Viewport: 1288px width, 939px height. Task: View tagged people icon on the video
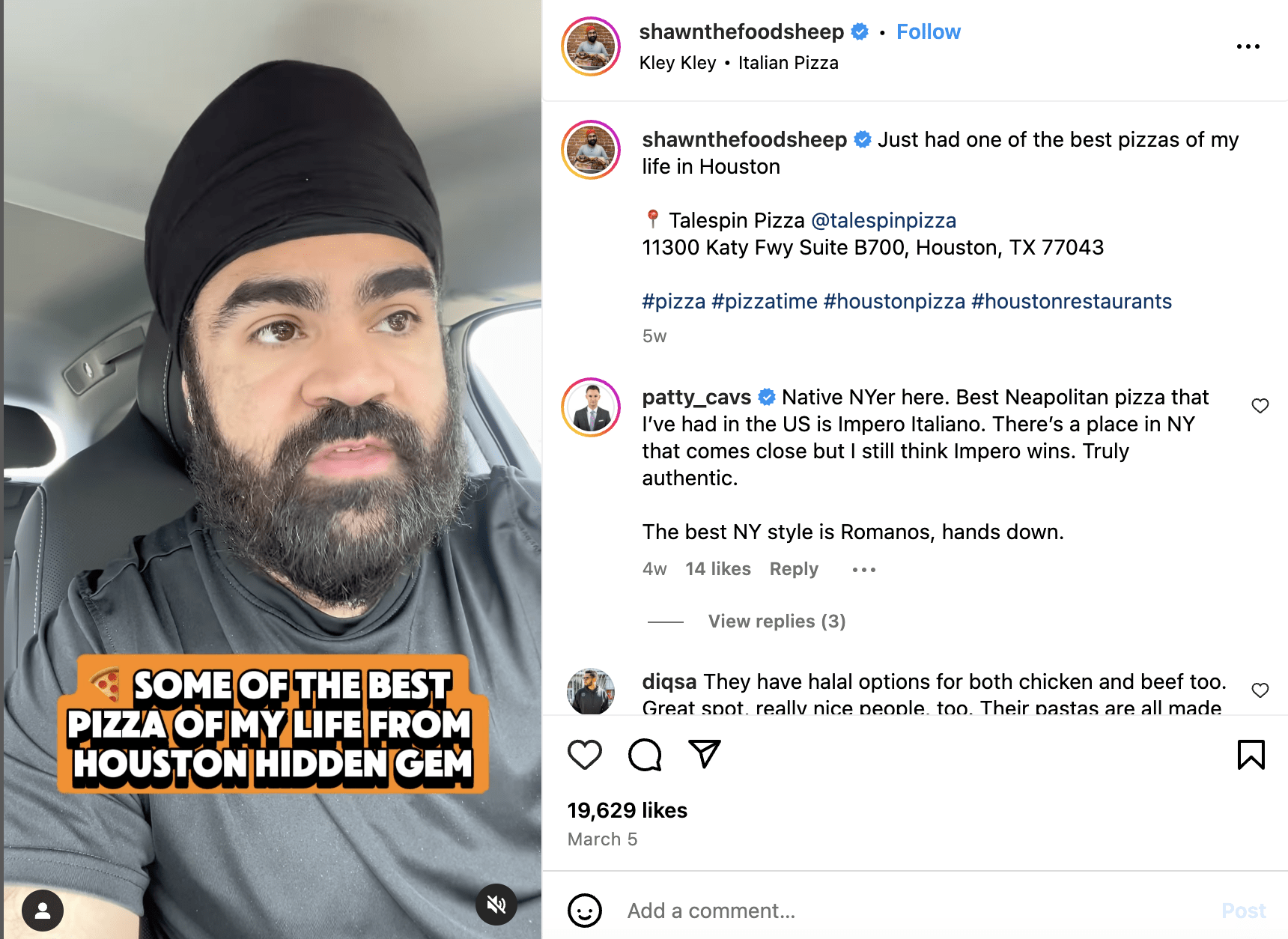point(43,910)
